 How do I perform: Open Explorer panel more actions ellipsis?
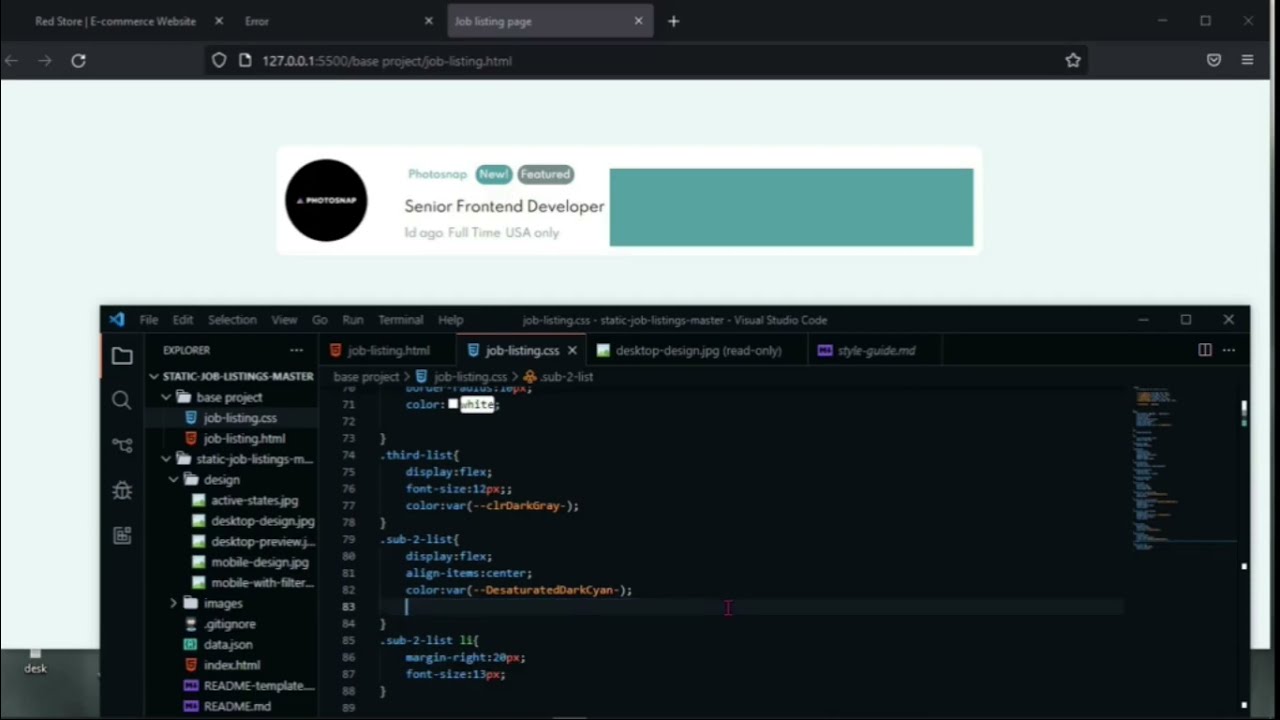pos(296,350)
